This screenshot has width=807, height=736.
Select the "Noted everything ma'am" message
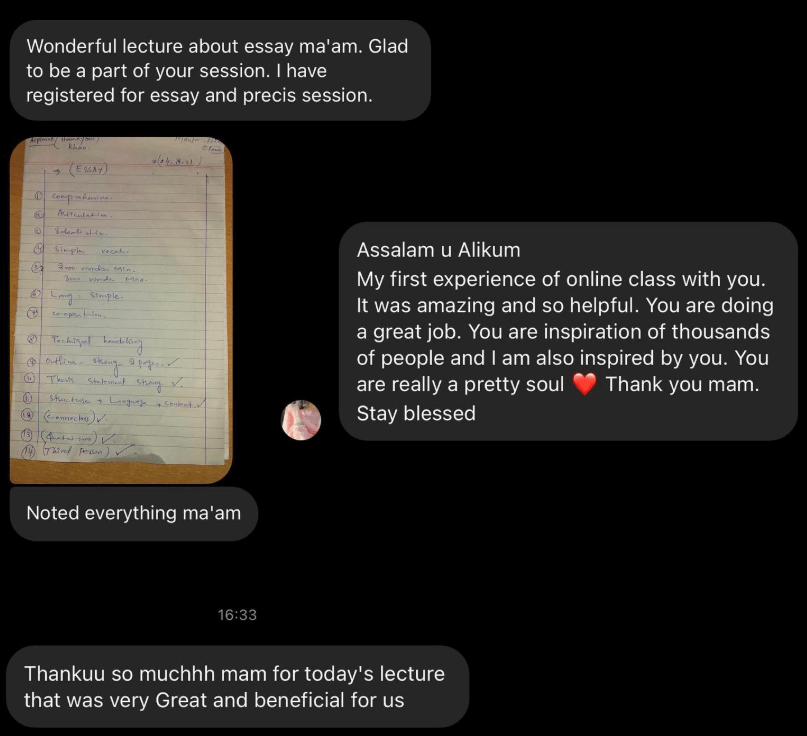(x=134, y=513)
